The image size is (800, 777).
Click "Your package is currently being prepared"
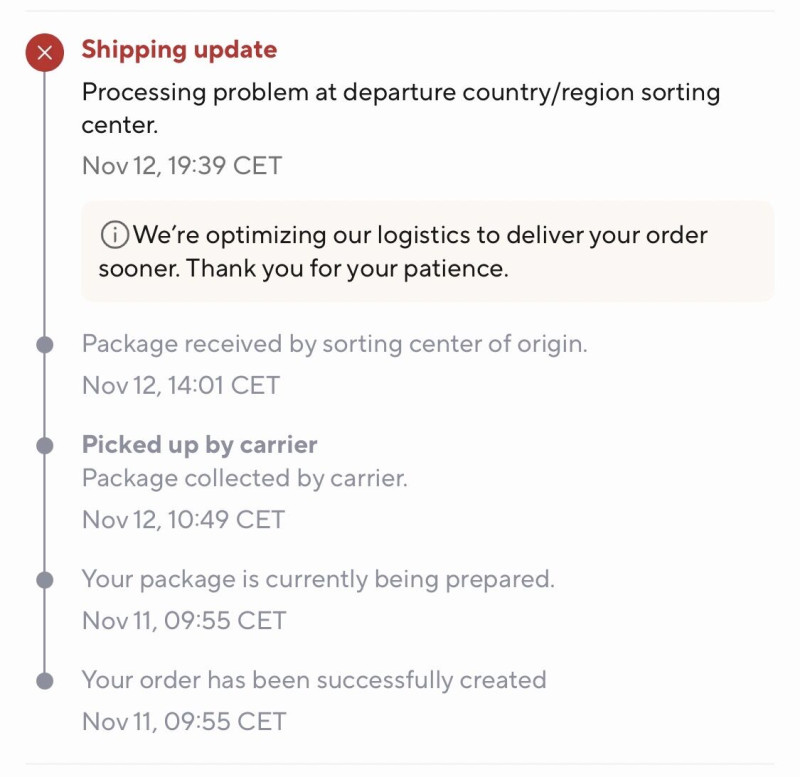tap(317, 579)
